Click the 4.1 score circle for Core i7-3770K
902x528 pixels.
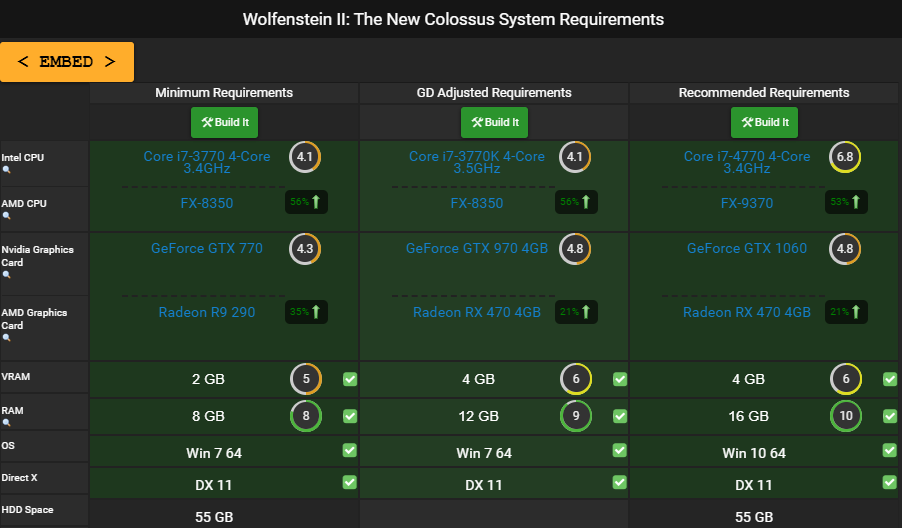coord(575,157)
